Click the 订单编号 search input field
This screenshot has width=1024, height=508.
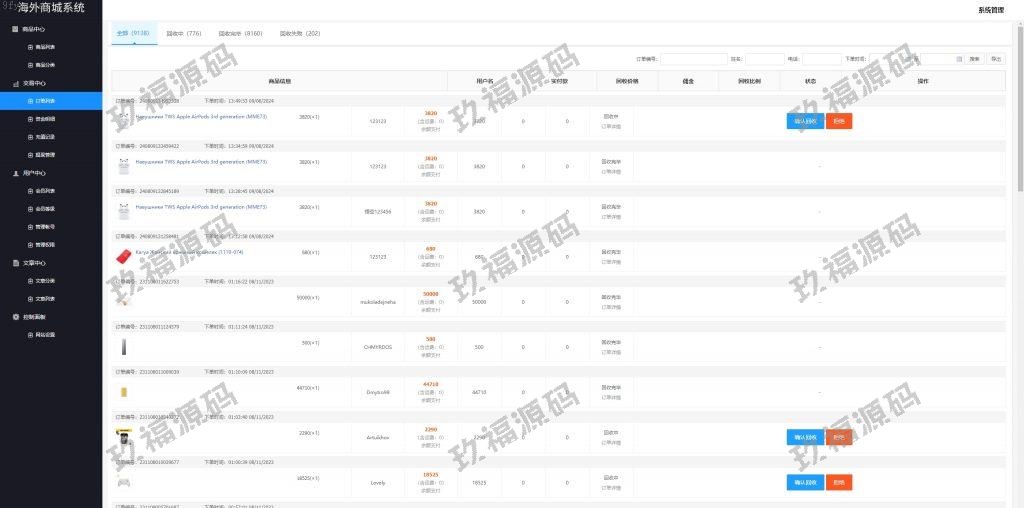pos(693,59)
